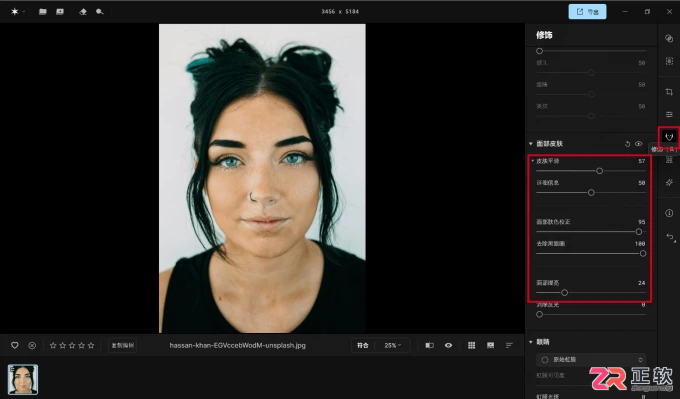
Task: Open the overlapping circles panel in right sidebar
Action: [669, 39]
